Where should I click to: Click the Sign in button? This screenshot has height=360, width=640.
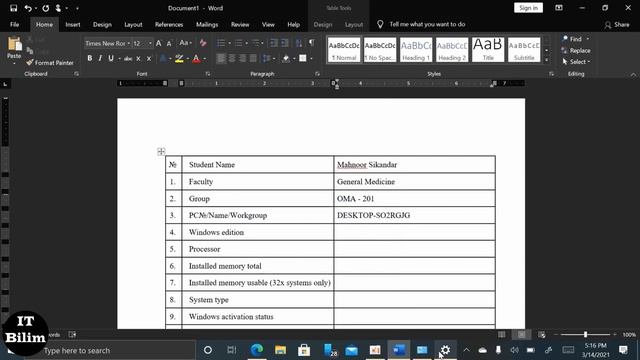(529, 8)
